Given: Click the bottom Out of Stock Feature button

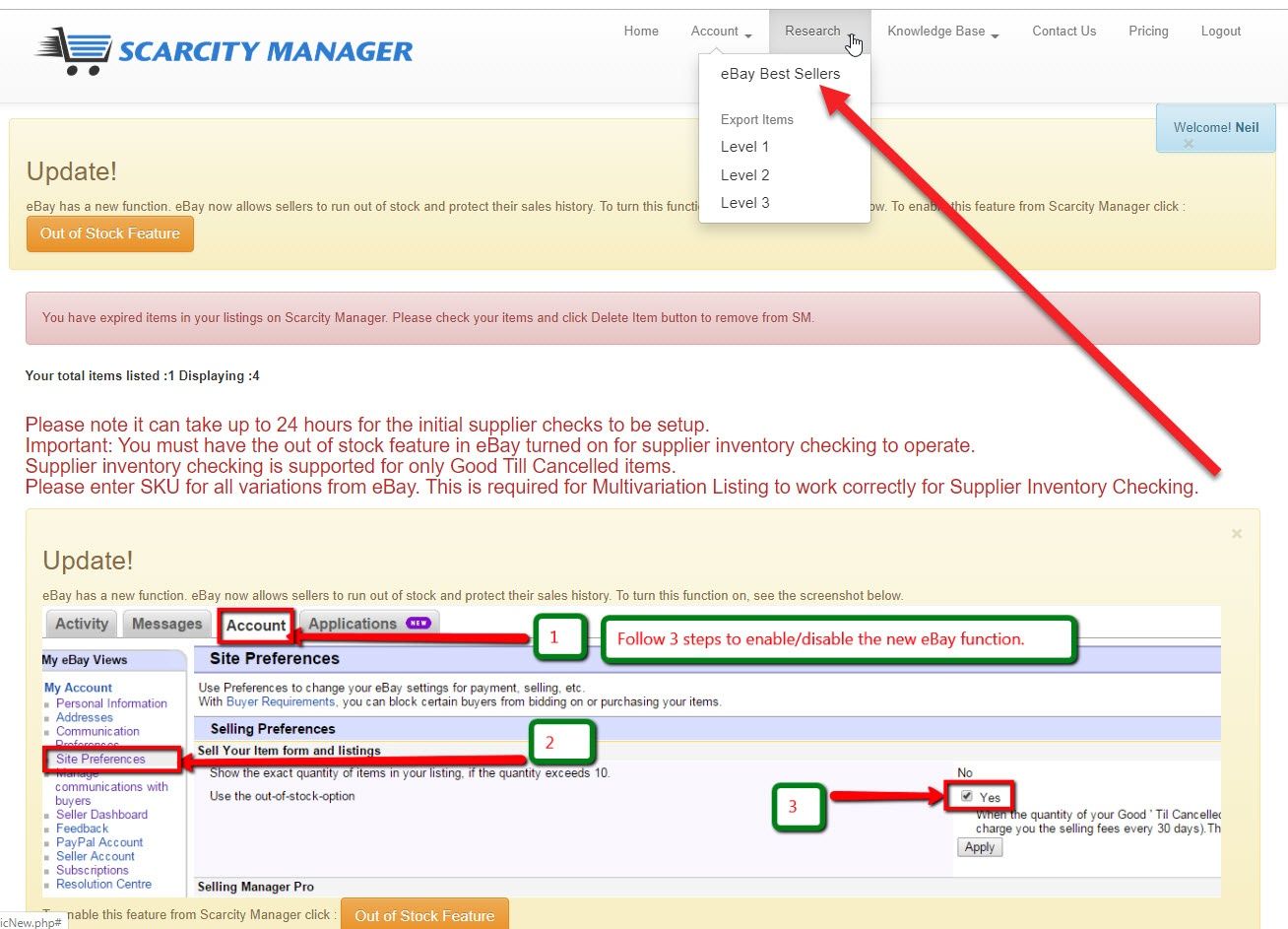Looking at the screenshot, I should pos(424,915).
